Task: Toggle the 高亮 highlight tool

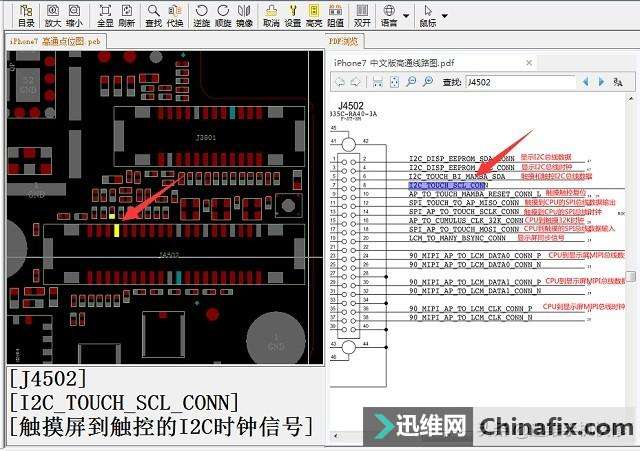Action: (x=314, y=16)
